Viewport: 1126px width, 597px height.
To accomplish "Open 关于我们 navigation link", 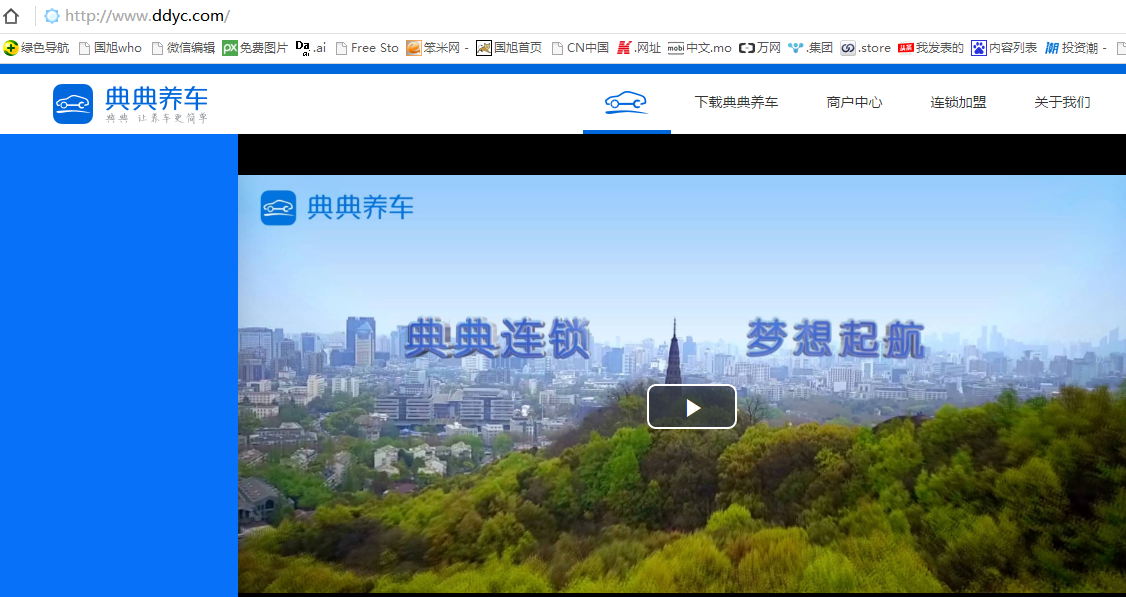I will (1062, 102).
